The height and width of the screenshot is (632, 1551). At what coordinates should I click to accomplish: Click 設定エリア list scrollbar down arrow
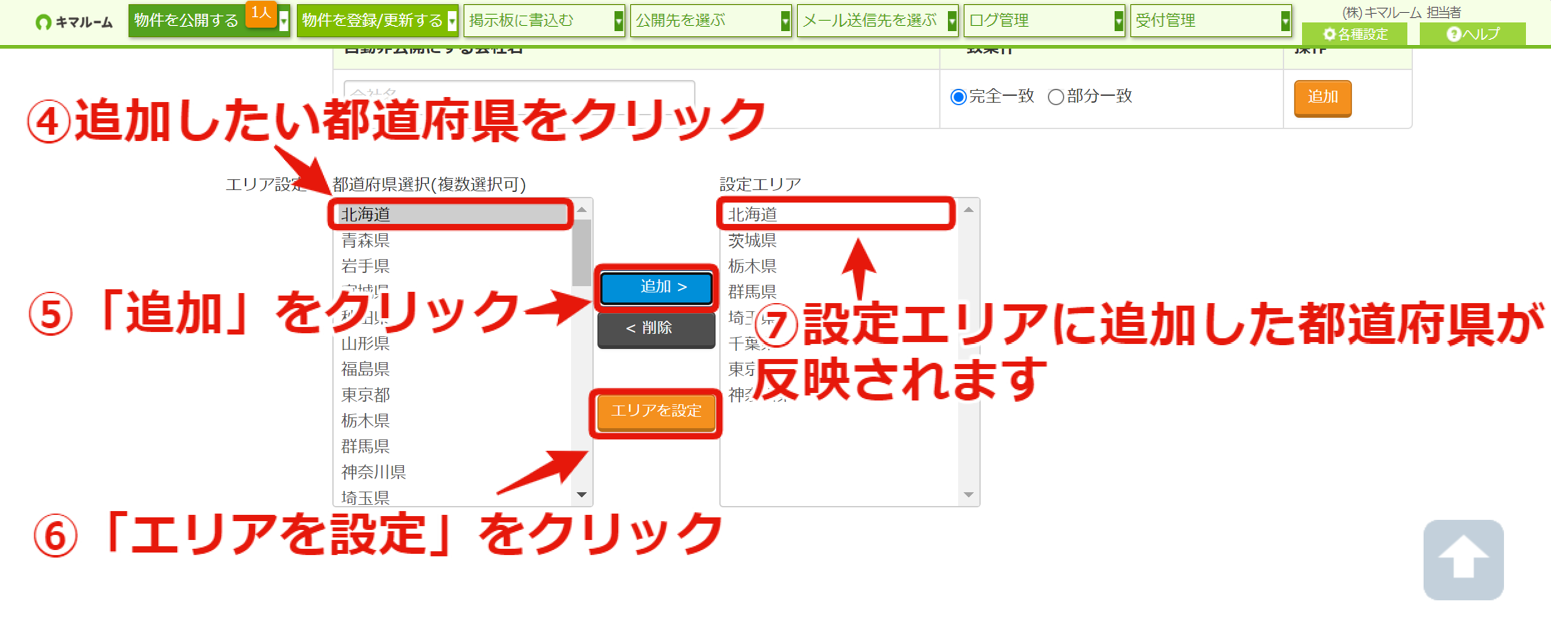point(968,495)
